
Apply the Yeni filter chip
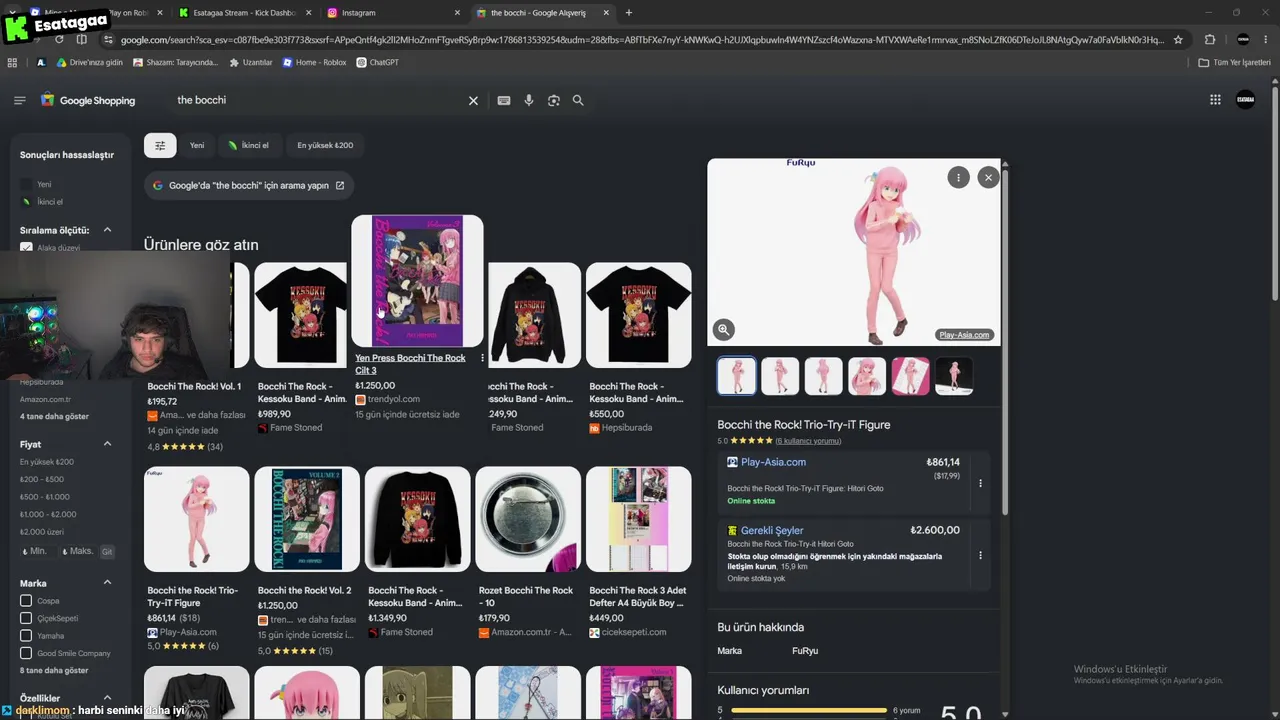point(197,145)
